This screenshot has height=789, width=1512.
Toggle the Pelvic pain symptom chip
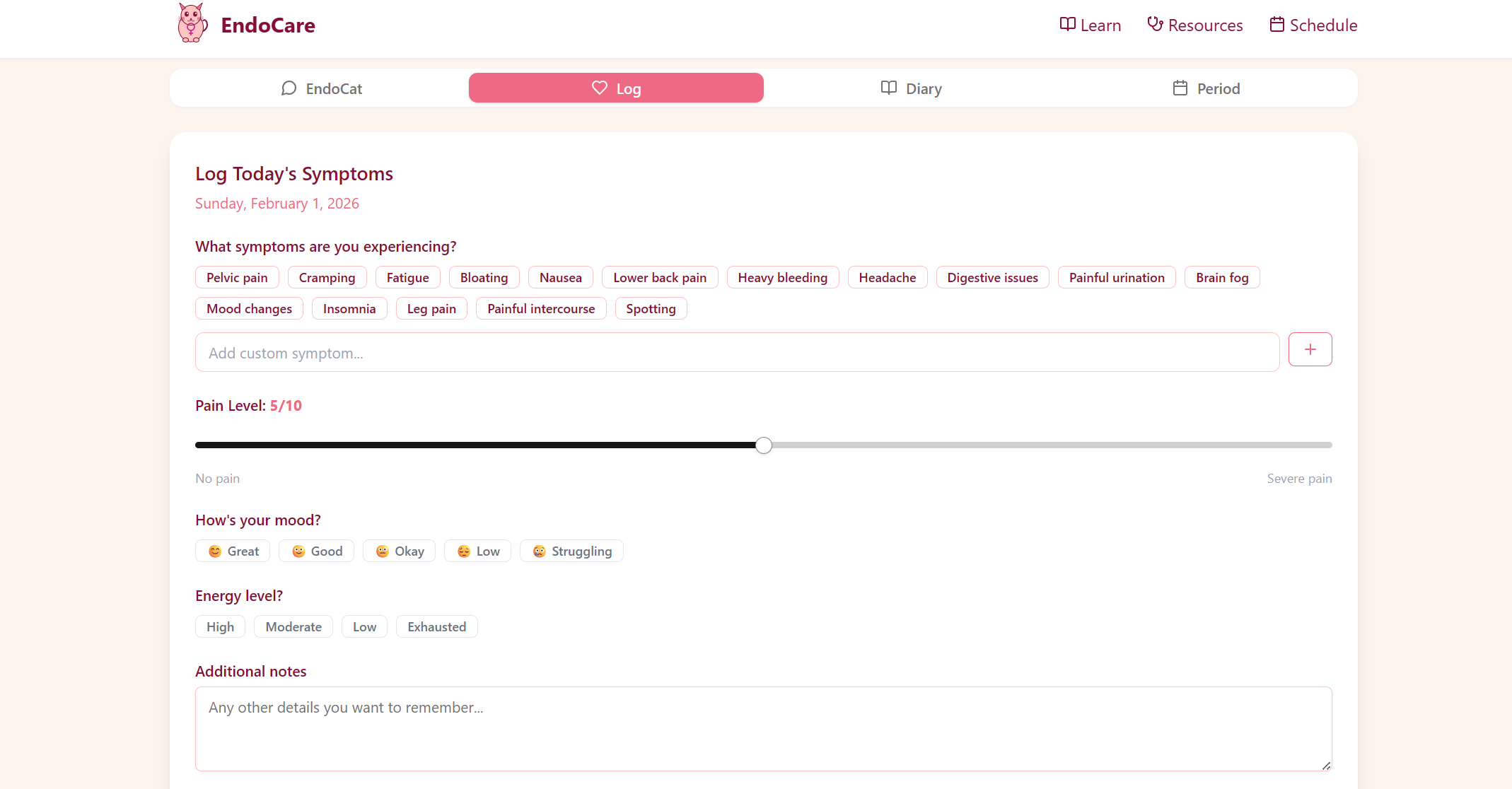click(x=237, y=278)
